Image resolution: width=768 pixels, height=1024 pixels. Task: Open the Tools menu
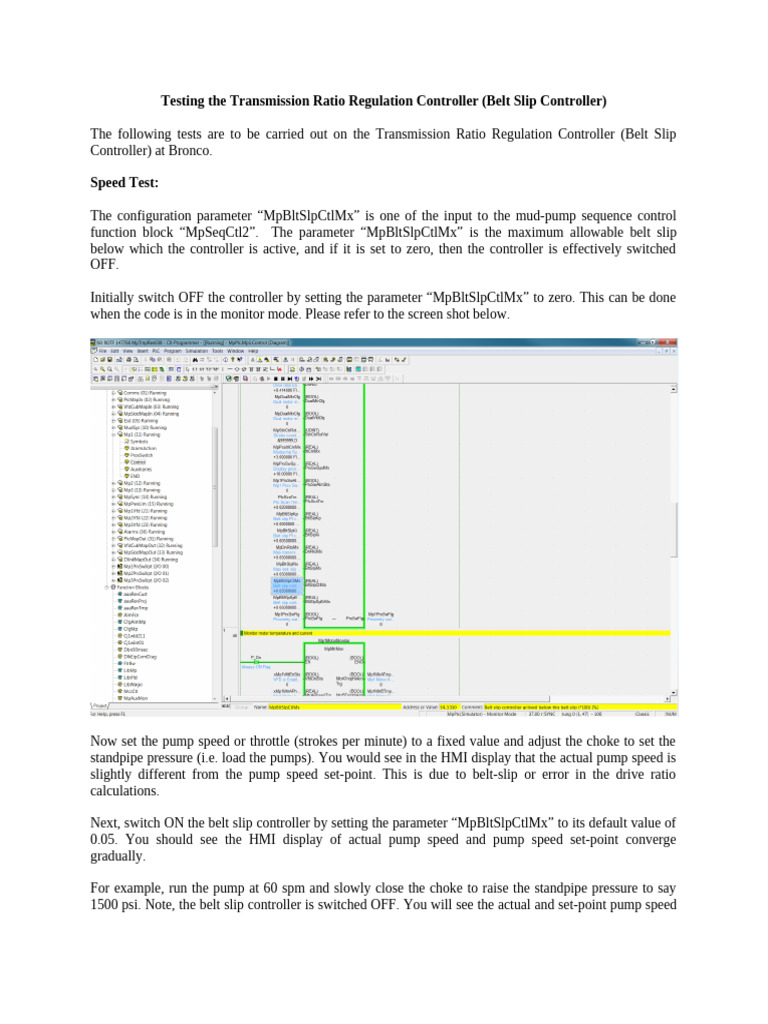pos(218,351)
